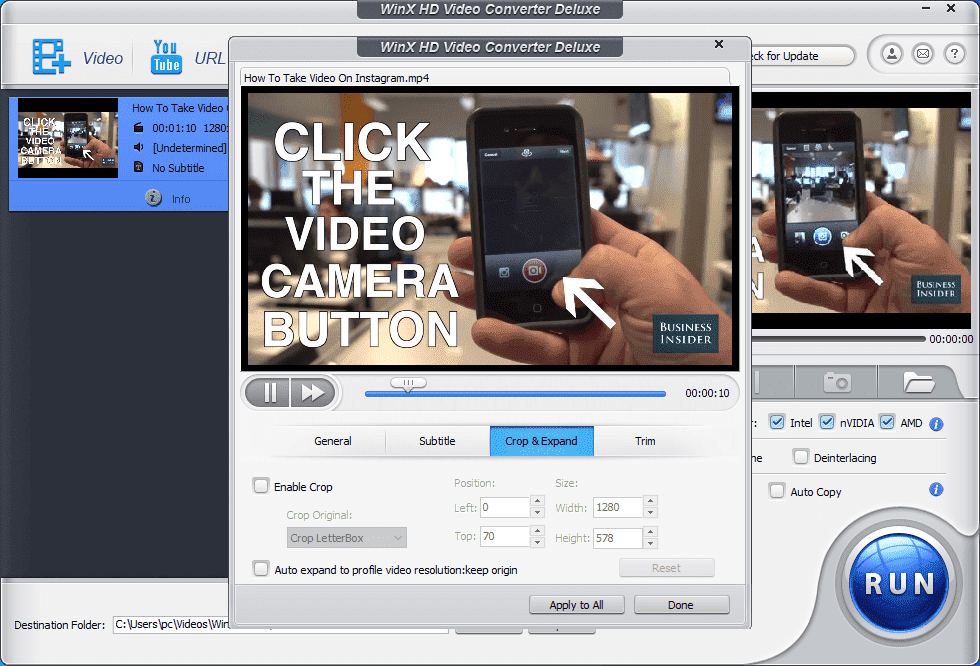Enable the Crop checkbox
This screenshot has height=666, width=980.
(x=261, y=485)
